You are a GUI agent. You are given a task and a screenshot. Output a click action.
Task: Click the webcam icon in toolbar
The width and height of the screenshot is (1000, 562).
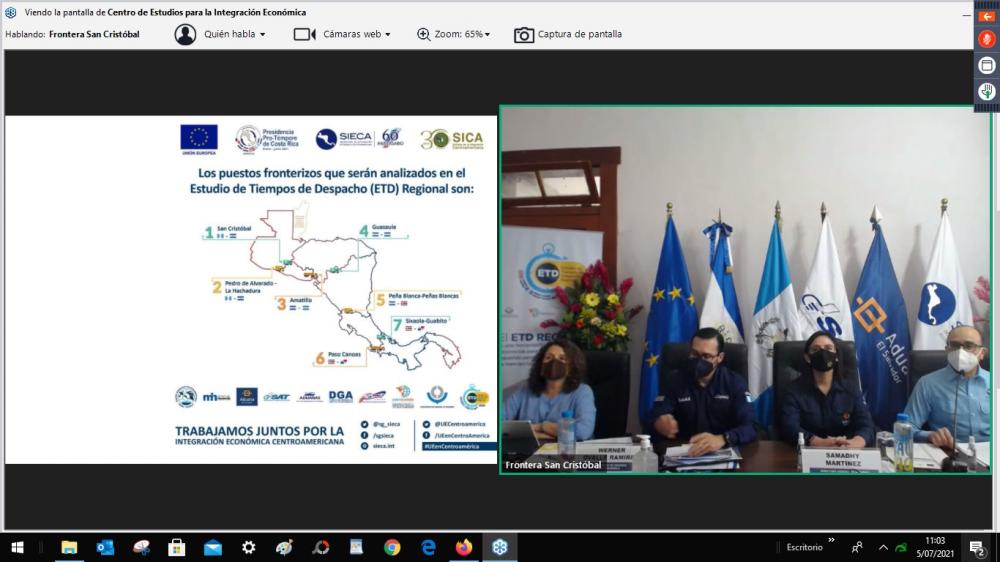pos(304,34)
